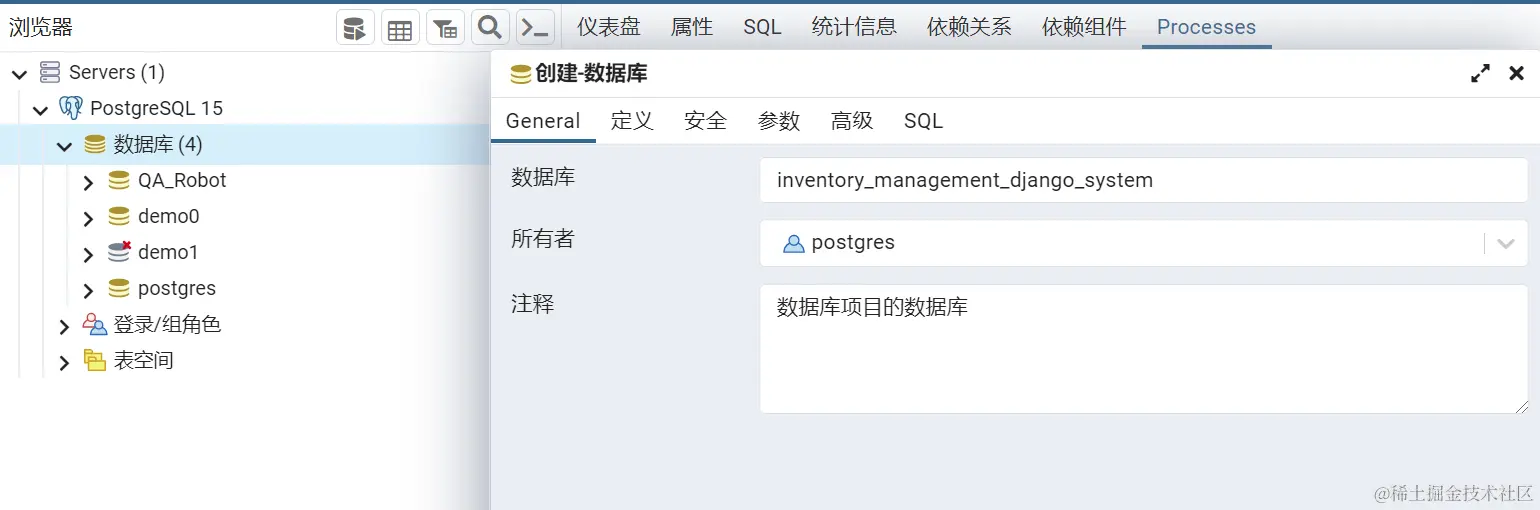
Task: Select the disconnected demo1 database icon
Action: (x=119, y=252)
